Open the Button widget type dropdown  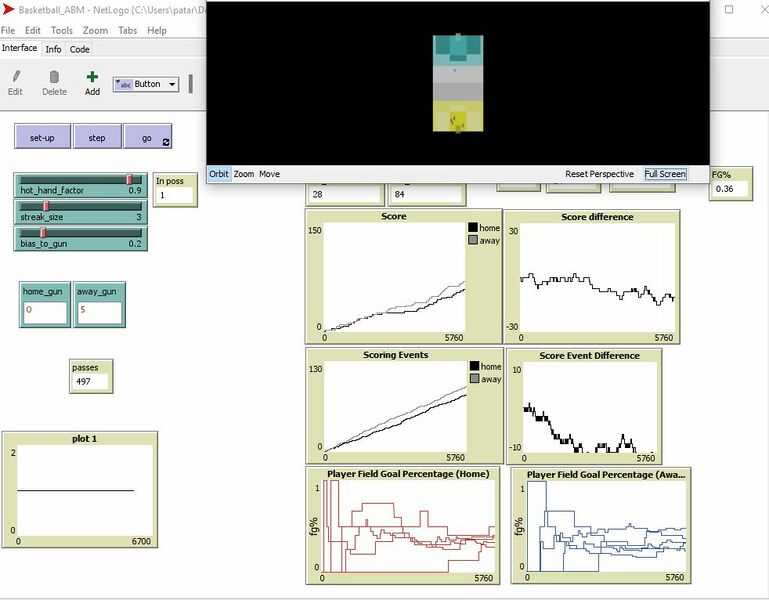coord(146,84)
